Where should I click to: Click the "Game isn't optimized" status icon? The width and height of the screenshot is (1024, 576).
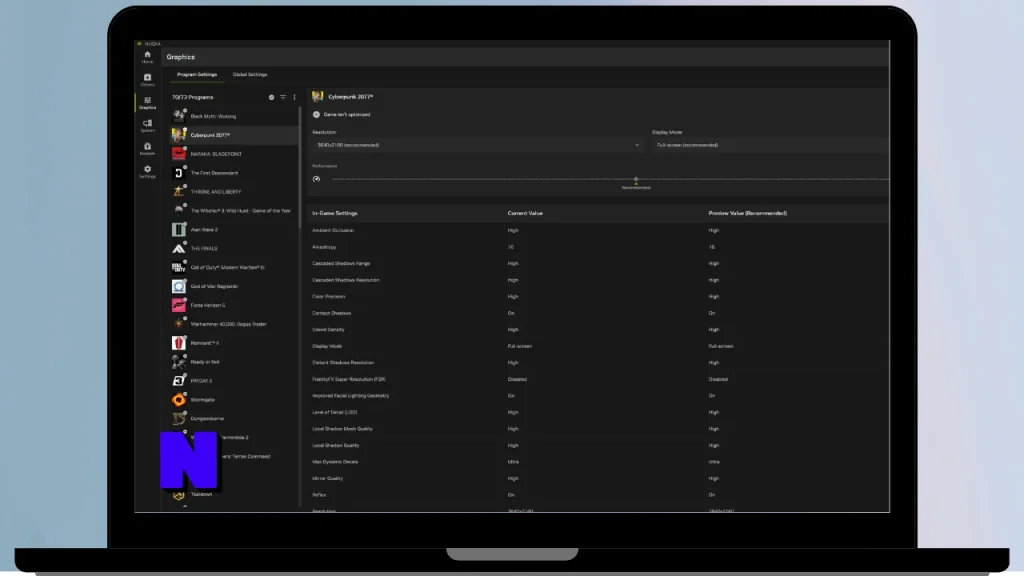click(x=316, y=114)
